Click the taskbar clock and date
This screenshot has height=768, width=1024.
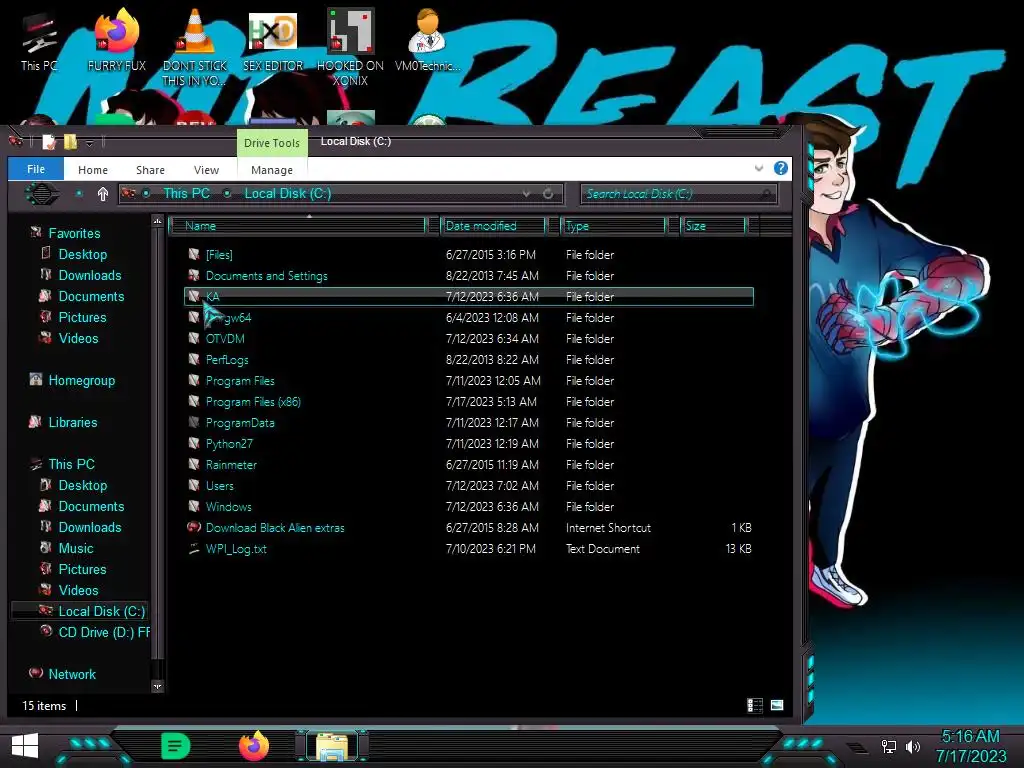(970, 746)
